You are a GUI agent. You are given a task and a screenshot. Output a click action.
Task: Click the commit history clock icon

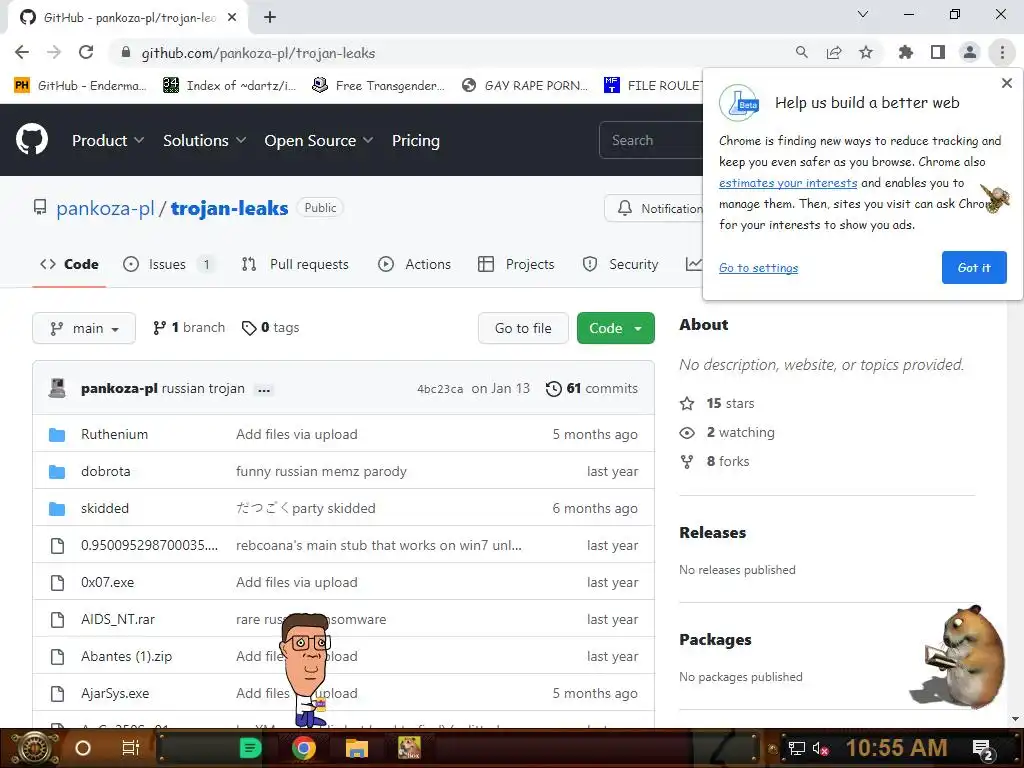pos(553,389)
